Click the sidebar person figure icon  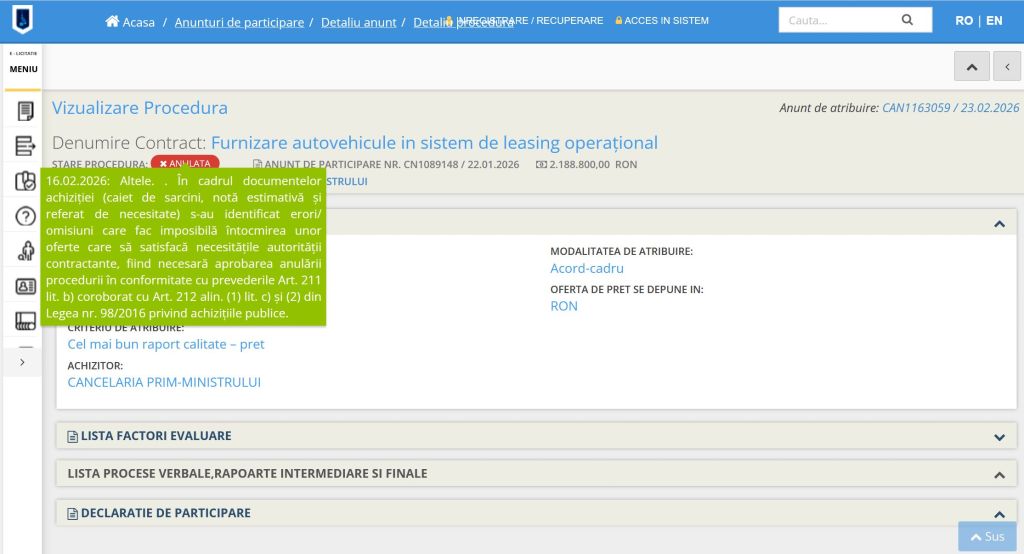25,251
